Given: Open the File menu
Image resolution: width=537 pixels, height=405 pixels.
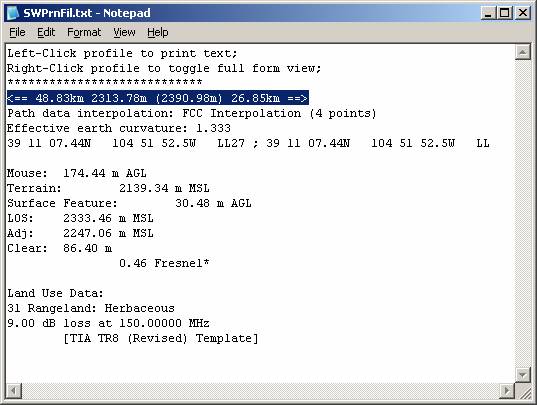Looking at the screenshot, I should [x=17, y=33].
